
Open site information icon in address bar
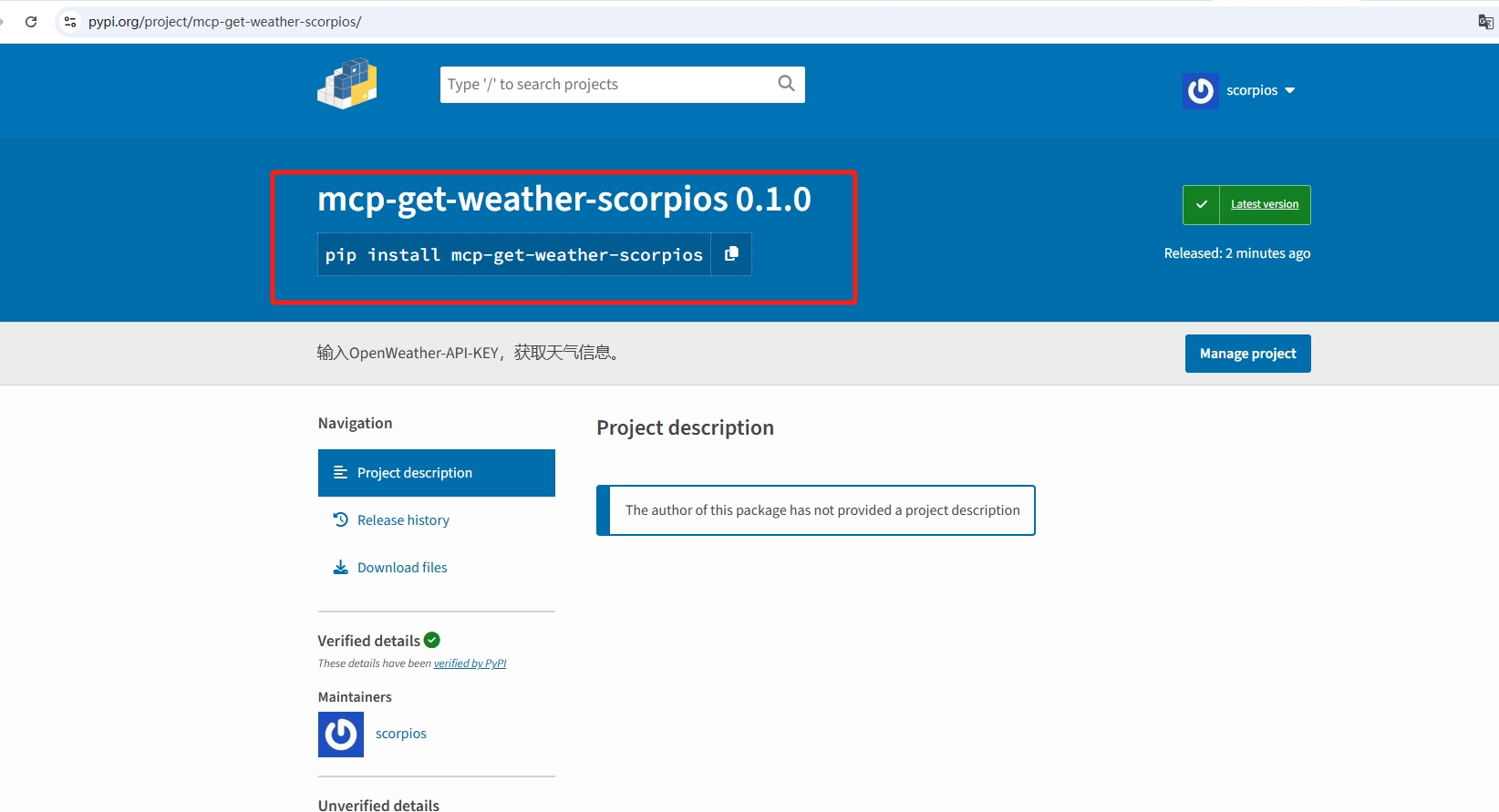pos(70,22)
